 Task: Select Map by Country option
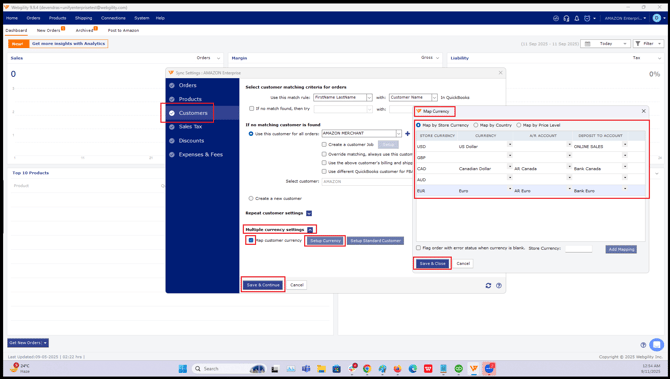tap(476, 125)
